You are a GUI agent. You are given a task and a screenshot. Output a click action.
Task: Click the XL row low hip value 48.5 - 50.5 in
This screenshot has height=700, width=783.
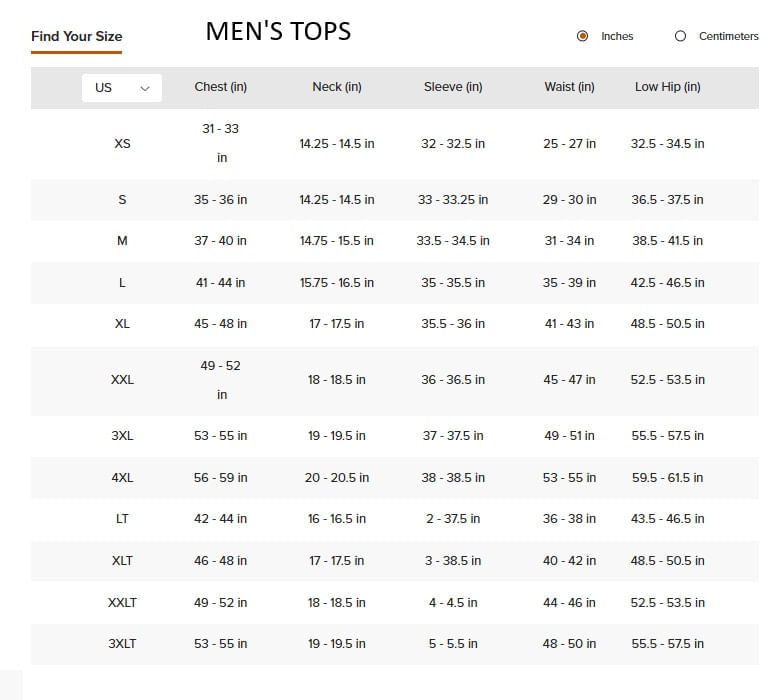[667, 324]
